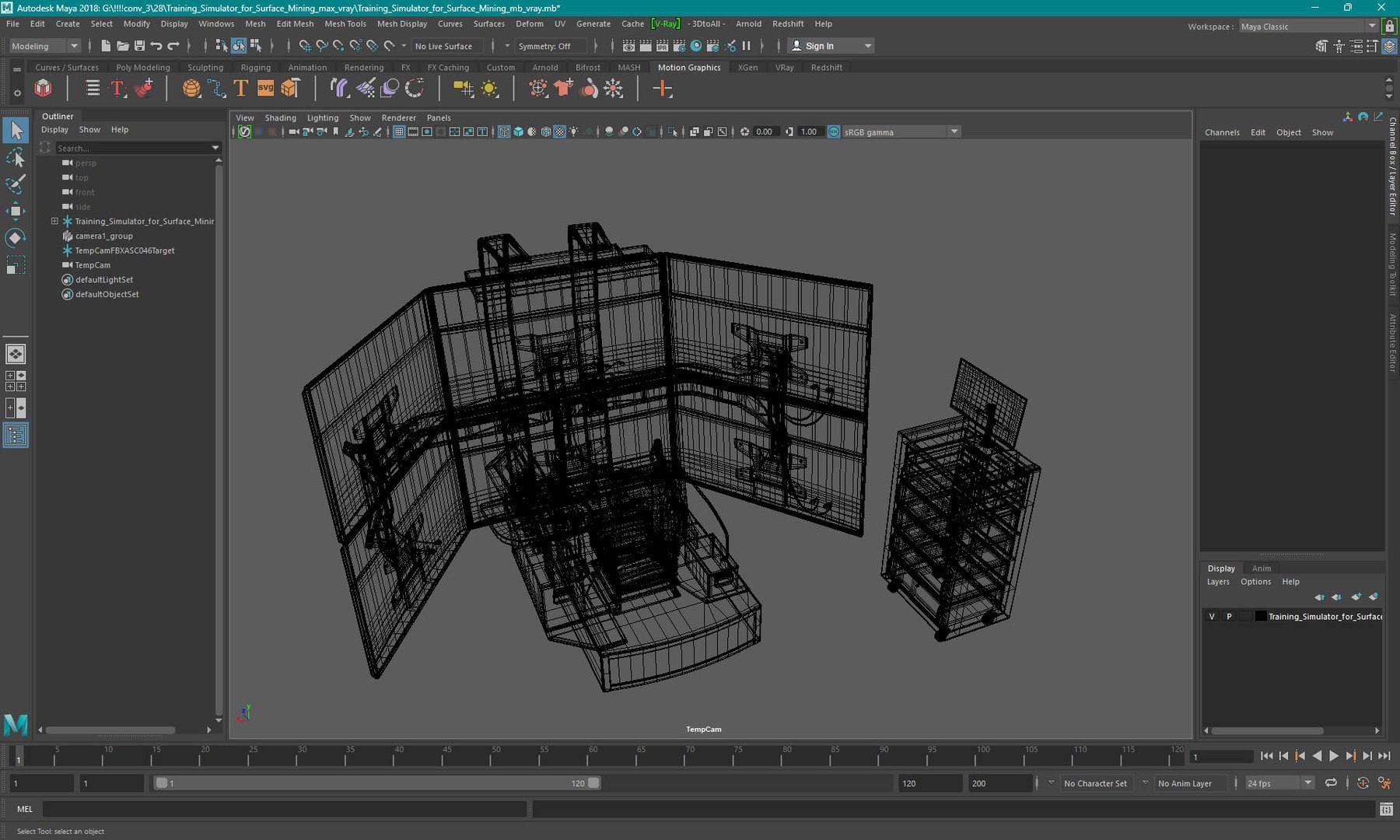
Task: Click the Lasso select tool
Action: click(16, 158)
